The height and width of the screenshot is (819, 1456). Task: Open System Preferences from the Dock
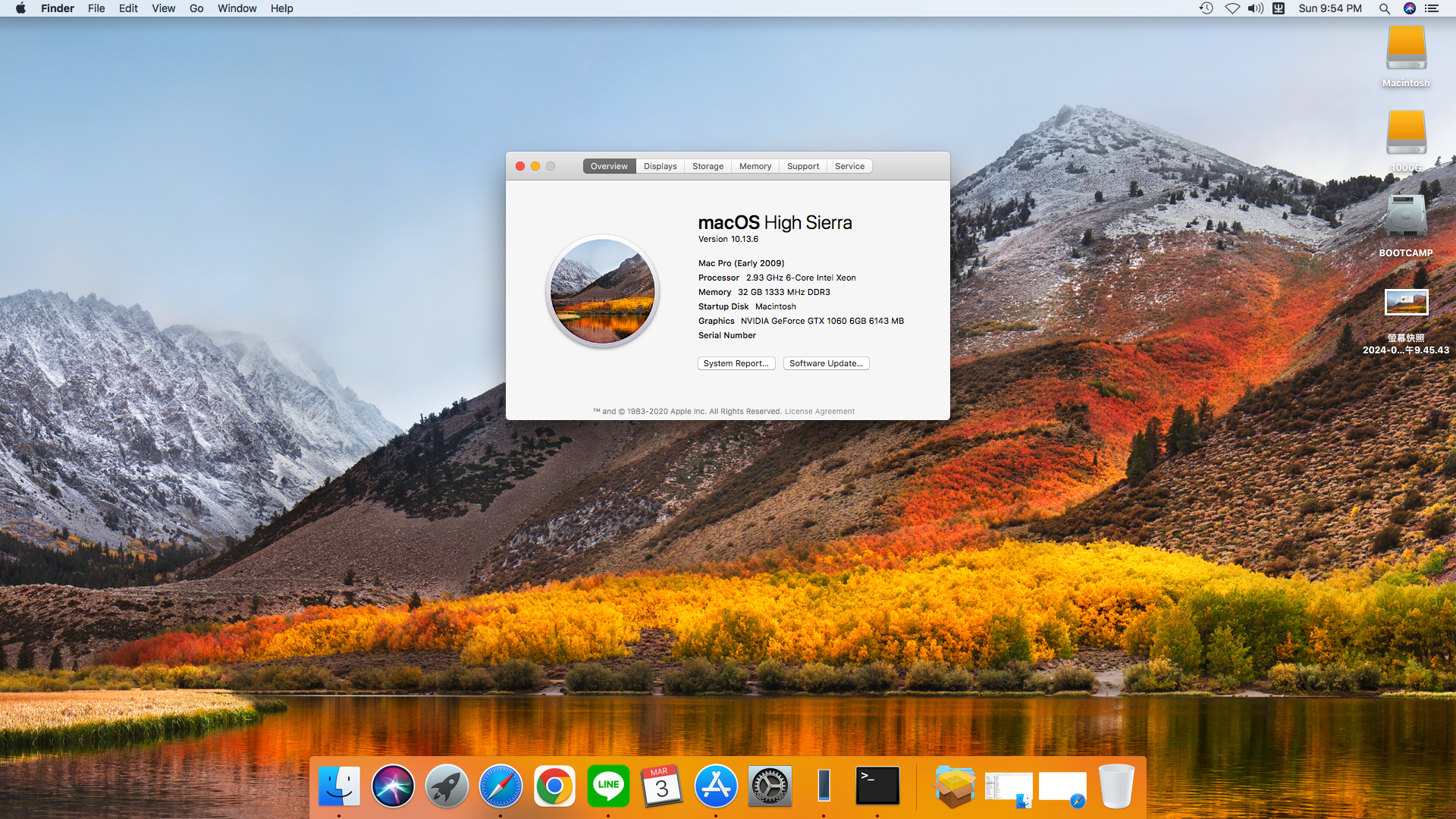pos(769,787)
